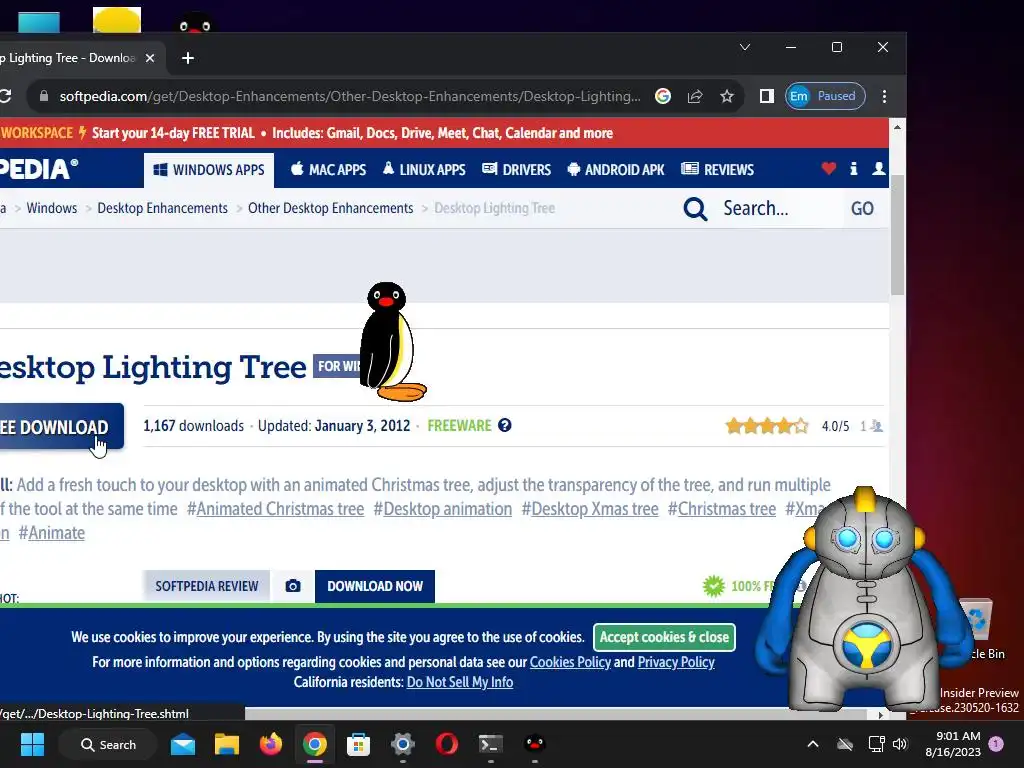
Task: Open the Cookies Policy link
Action: click(570, 662)
